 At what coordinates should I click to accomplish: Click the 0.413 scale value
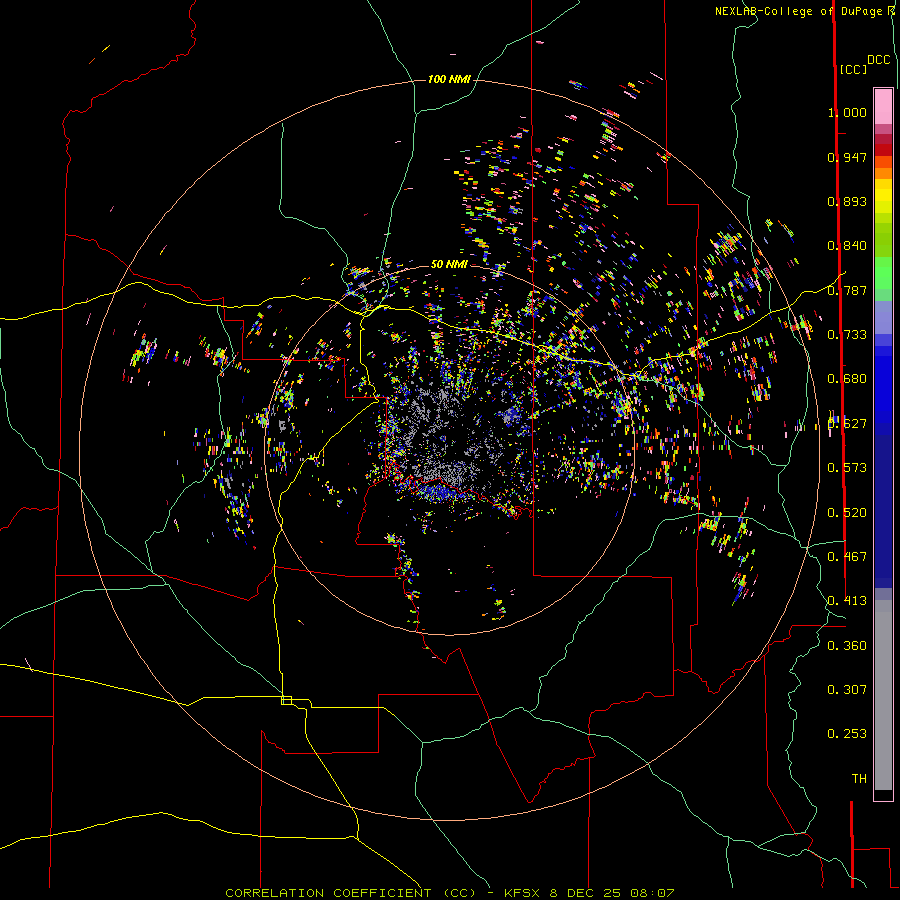coord(847,601)
